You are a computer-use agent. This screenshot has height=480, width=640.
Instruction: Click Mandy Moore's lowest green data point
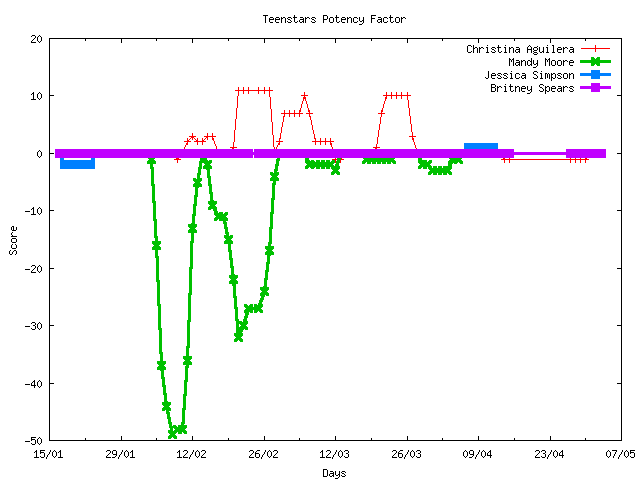coord(173,433)
